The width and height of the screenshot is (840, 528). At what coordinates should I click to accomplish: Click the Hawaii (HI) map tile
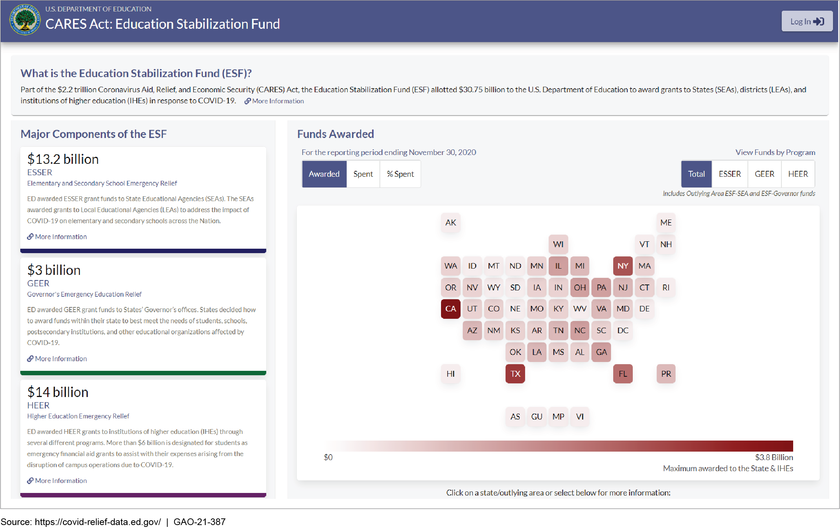451,374
